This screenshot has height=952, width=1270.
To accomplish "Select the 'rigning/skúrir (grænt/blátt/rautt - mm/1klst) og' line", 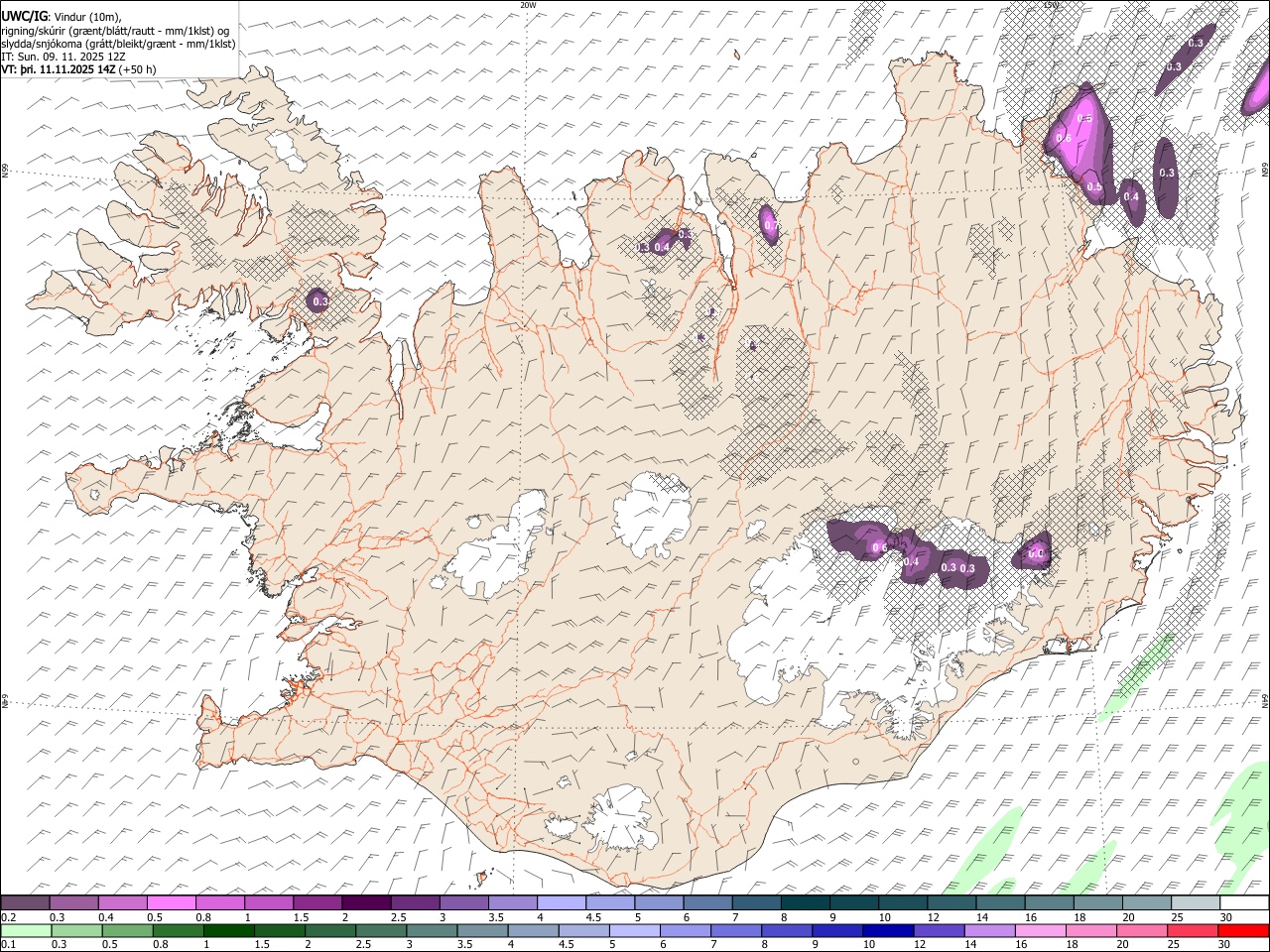I will (x=116, y=30).
